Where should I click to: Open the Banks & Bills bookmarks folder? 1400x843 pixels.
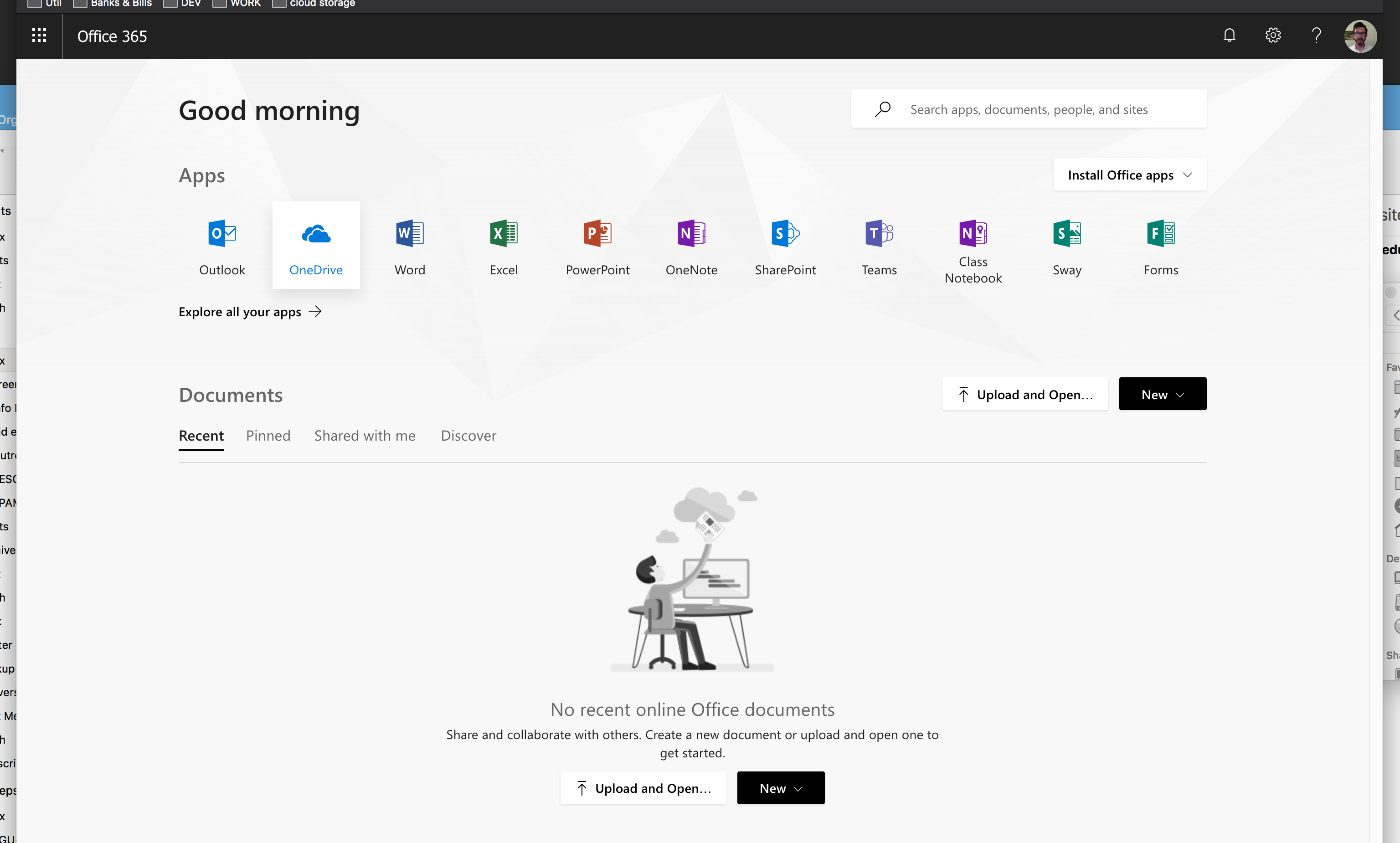tap(113, 3)
